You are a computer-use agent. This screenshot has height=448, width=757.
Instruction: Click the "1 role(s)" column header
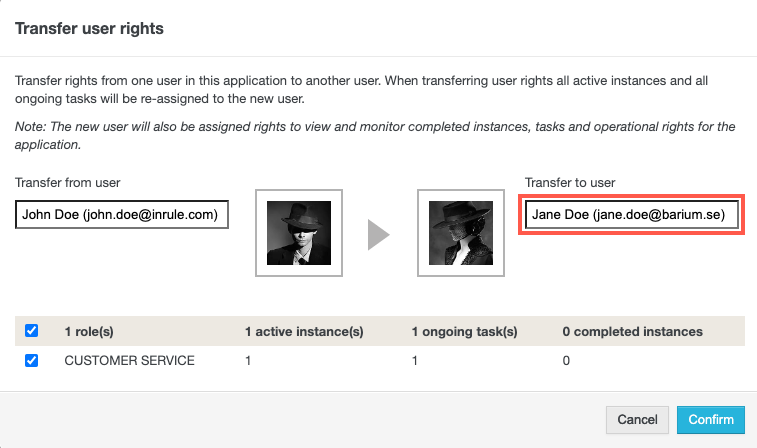[95, 331]
